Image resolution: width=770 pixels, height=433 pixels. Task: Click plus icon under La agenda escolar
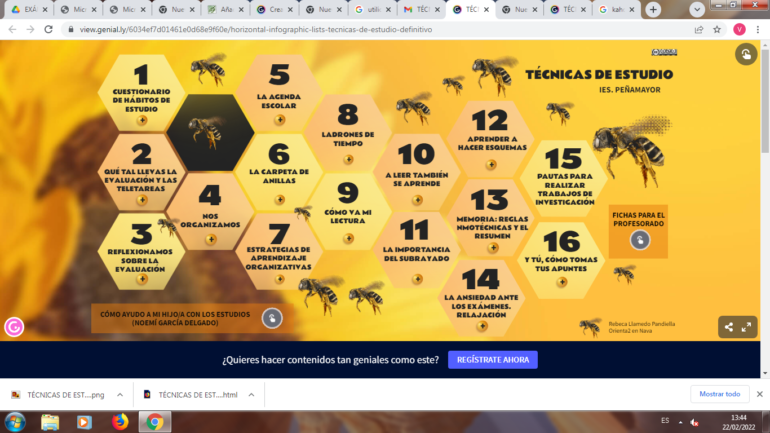[x=279, y=120]
